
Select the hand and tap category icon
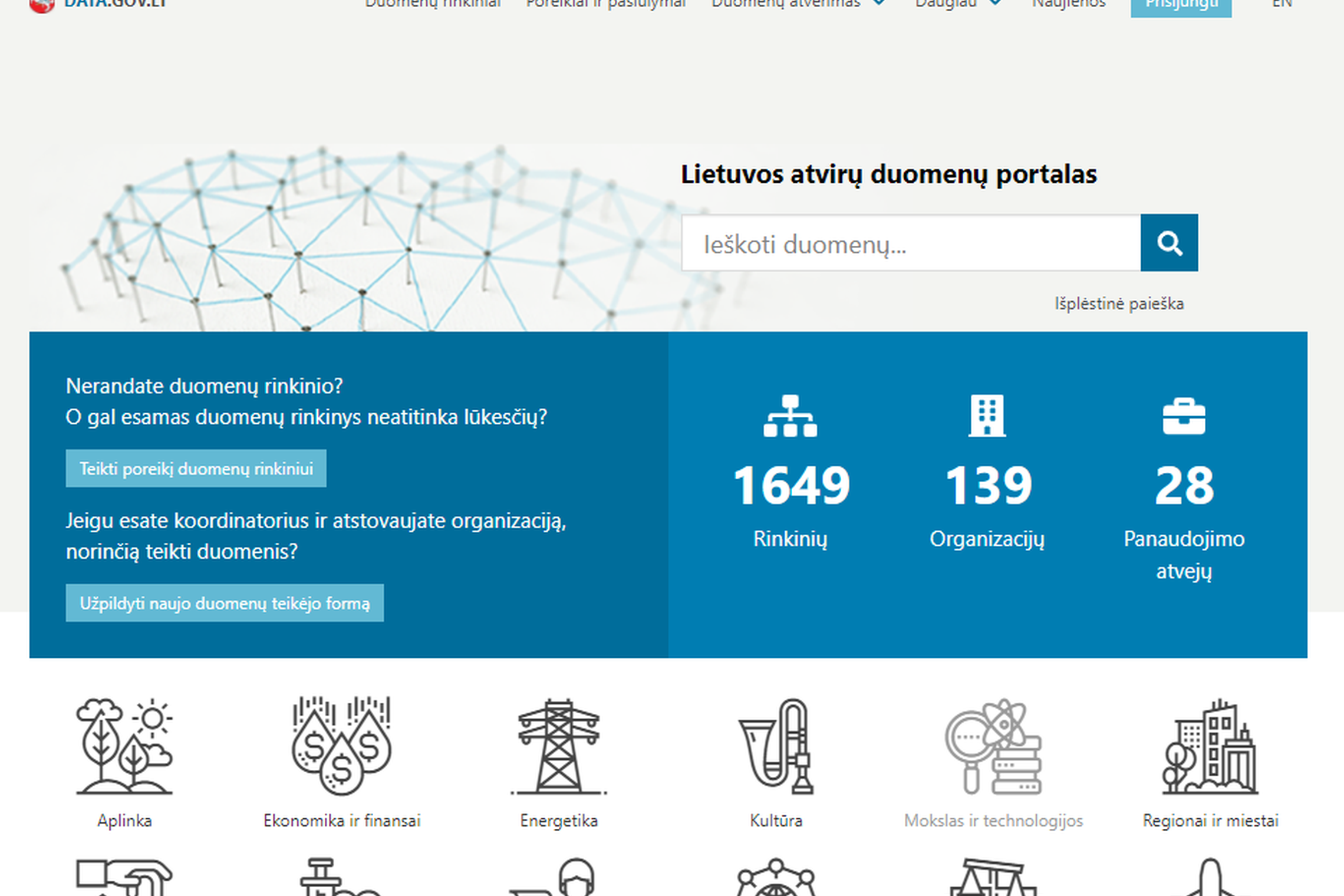coord(124,877)
